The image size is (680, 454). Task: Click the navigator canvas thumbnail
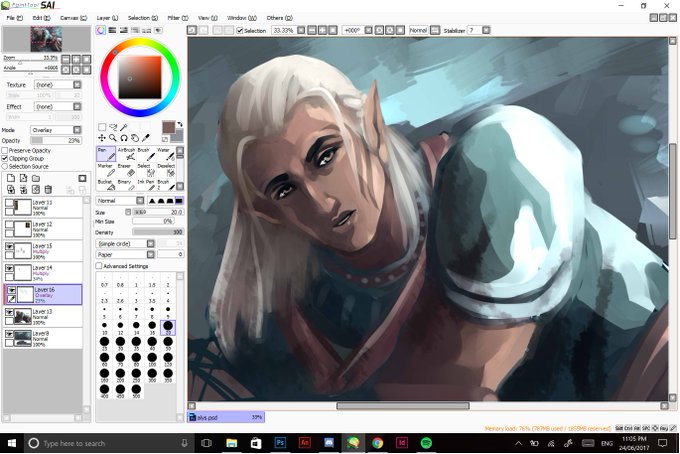point(46,39)
